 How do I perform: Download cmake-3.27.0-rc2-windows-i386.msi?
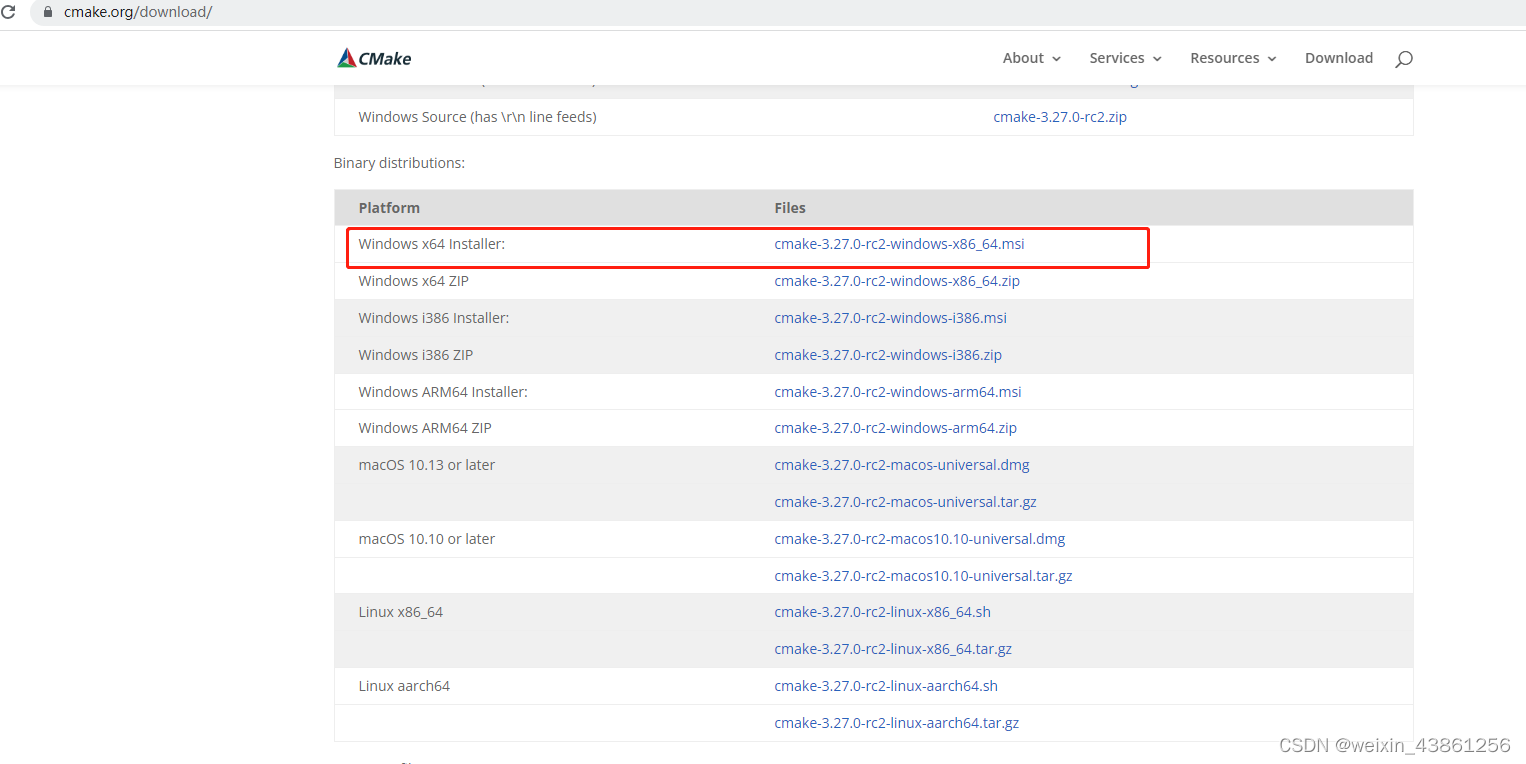click(890, 318)
